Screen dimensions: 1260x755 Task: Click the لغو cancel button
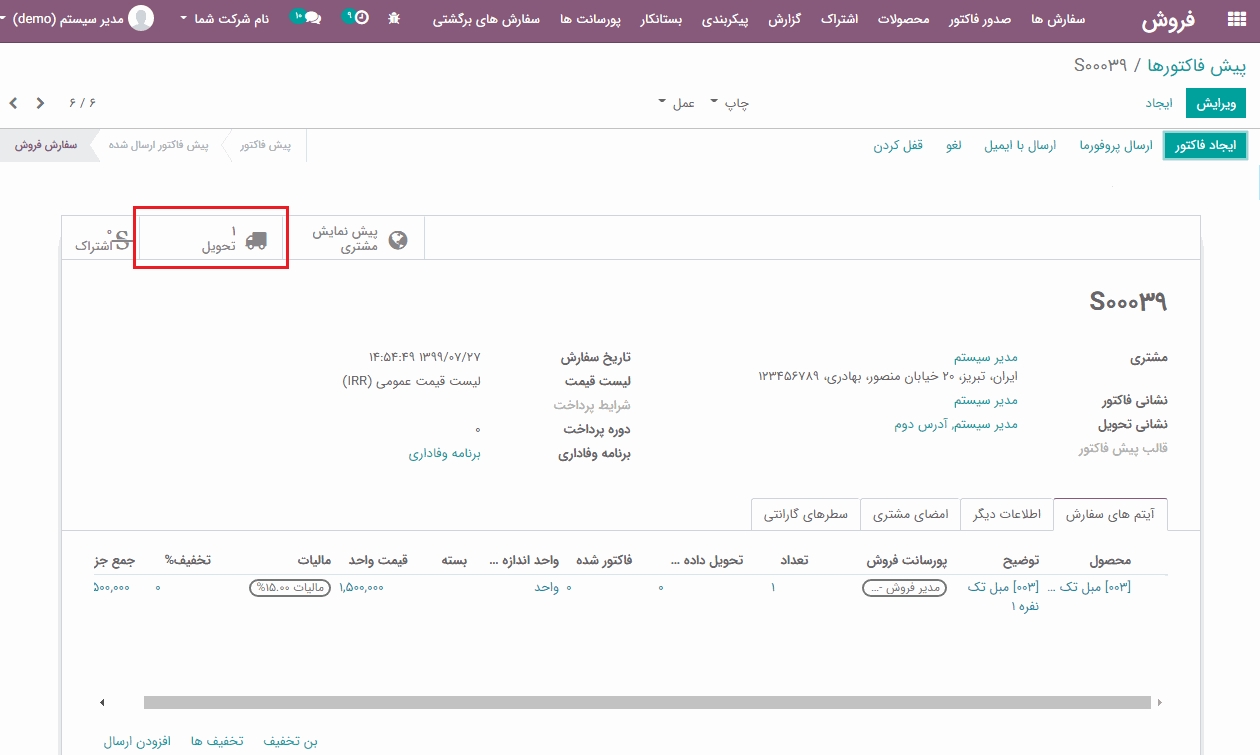(x=954, y=146)
